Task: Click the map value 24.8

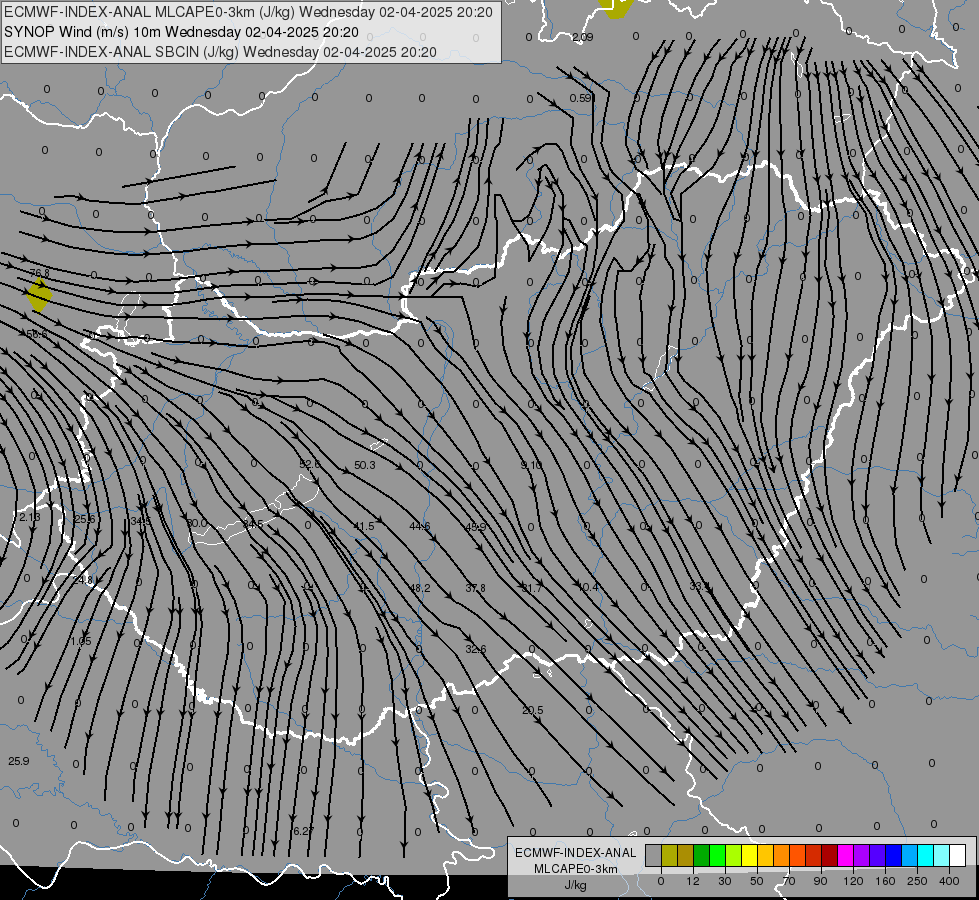Action: [x=82, y=580]
